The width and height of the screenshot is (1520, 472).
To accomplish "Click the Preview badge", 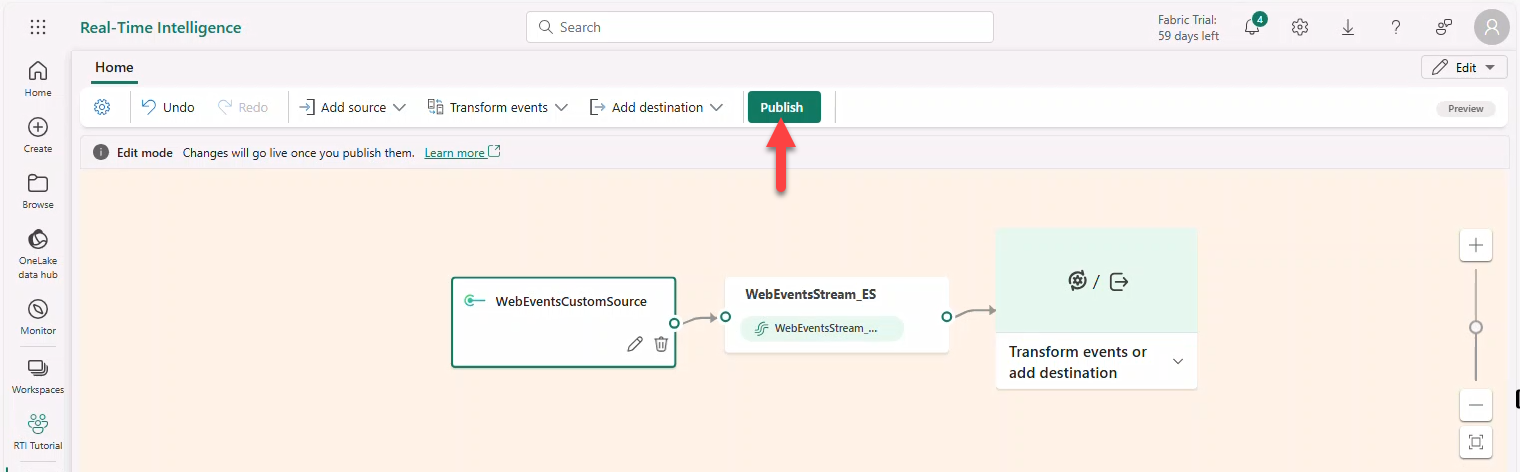I will click(x=1466, y=109).
